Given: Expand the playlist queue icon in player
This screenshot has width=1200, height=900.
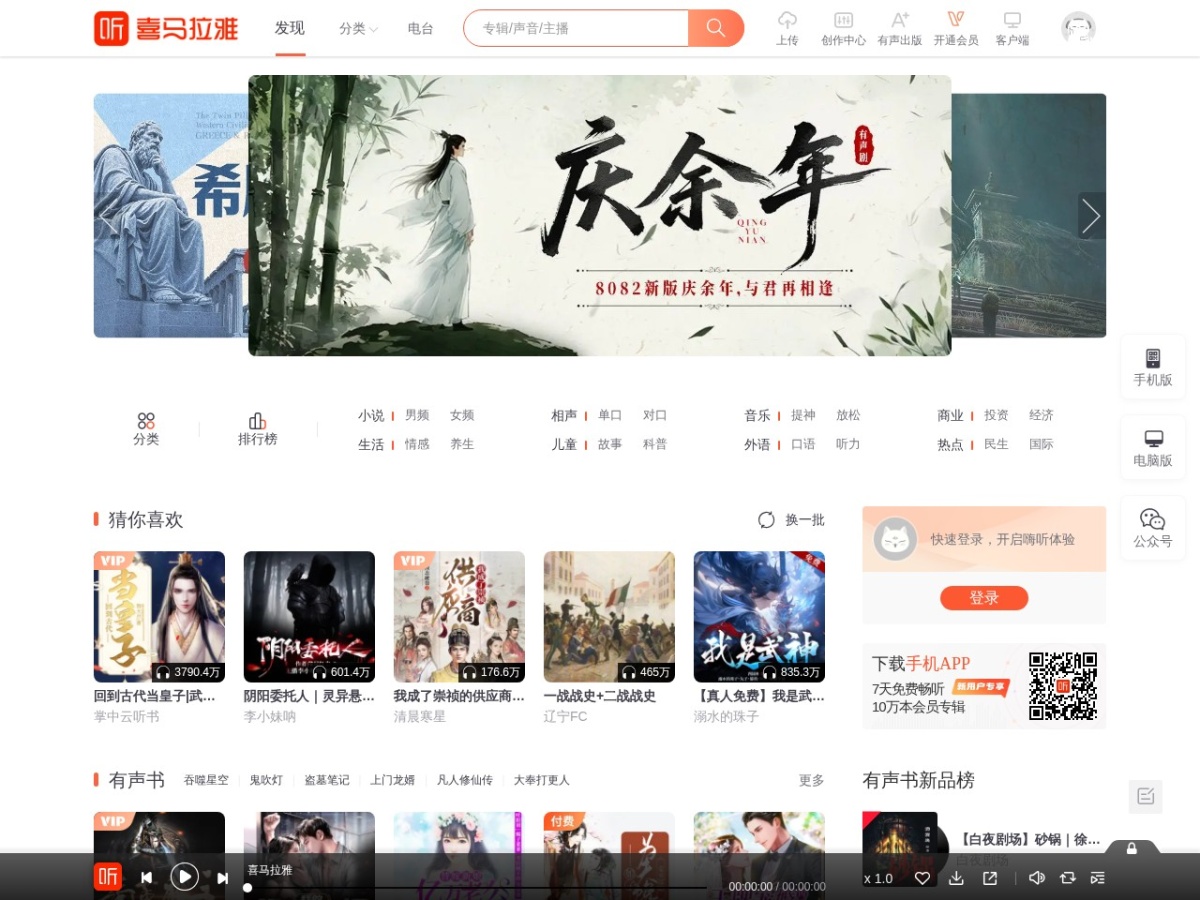Looking at the screenshot, I should pos(1097,878).
